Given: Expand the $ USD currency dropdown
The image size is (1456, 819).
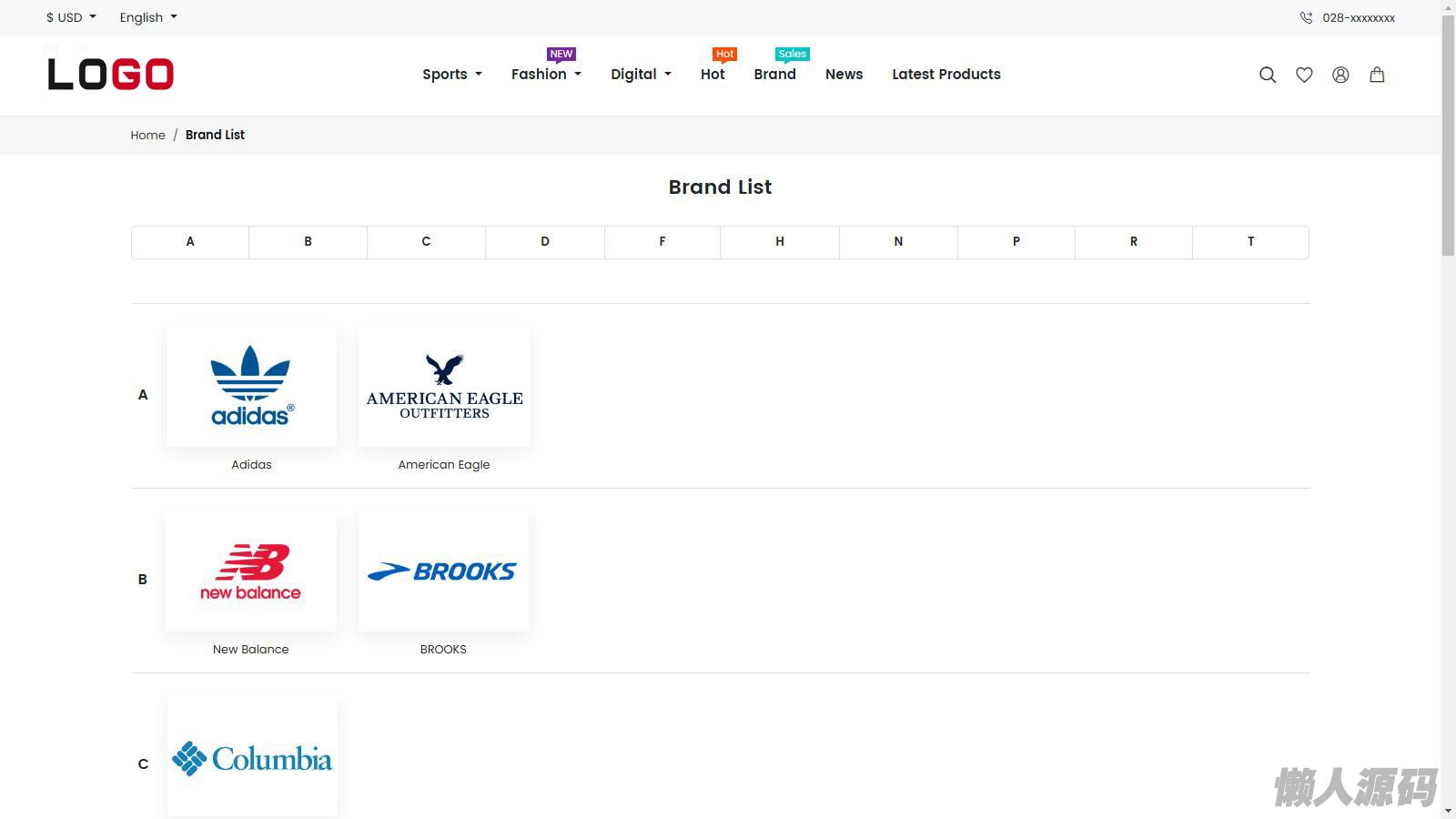Looking at the screenshot, I should pyautogui.click(x=71, y=17).
